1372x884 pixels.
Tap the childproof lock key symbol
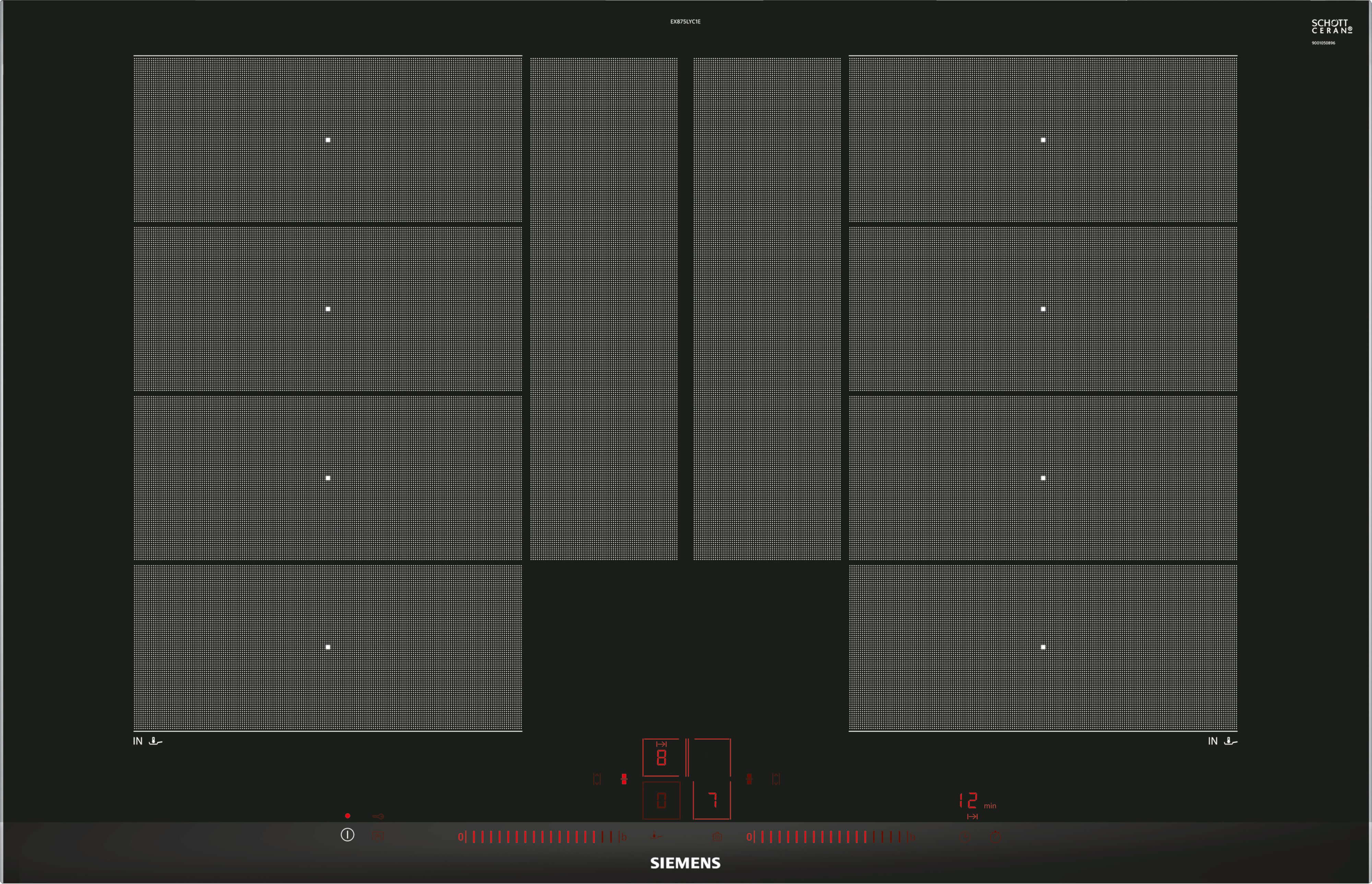point(378,816)
